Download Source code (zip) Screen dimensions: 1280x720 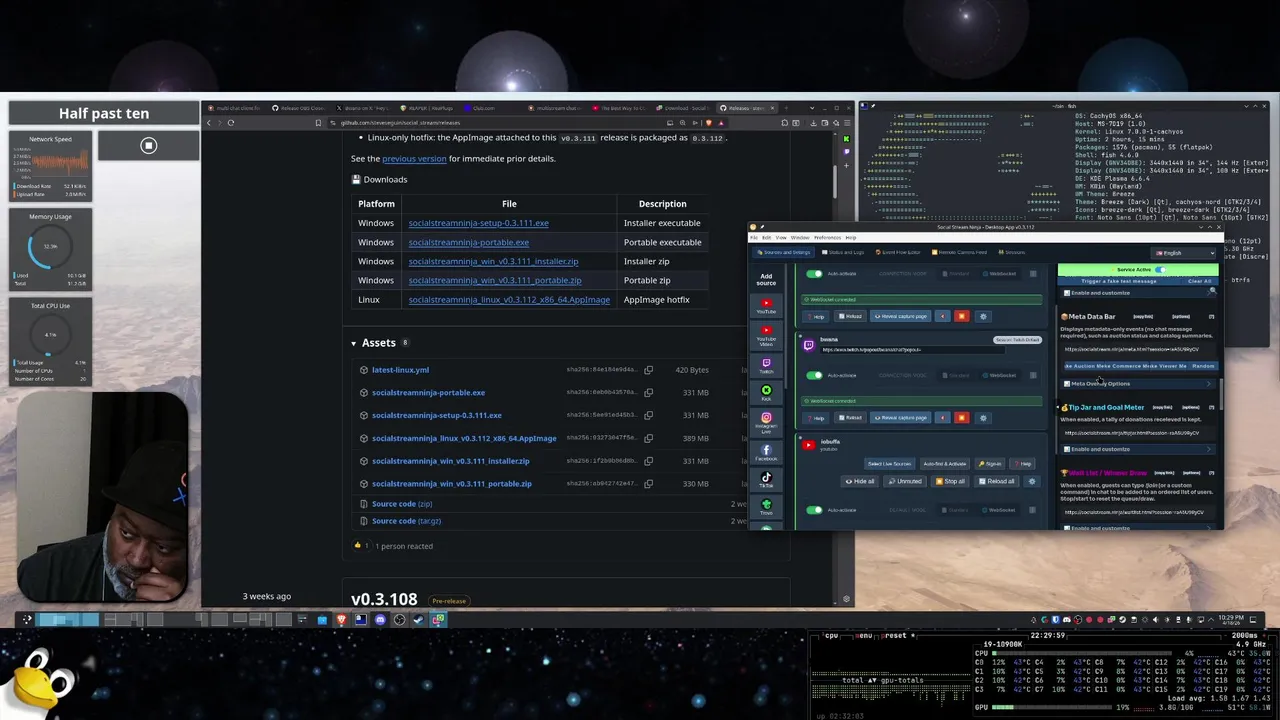402,504
